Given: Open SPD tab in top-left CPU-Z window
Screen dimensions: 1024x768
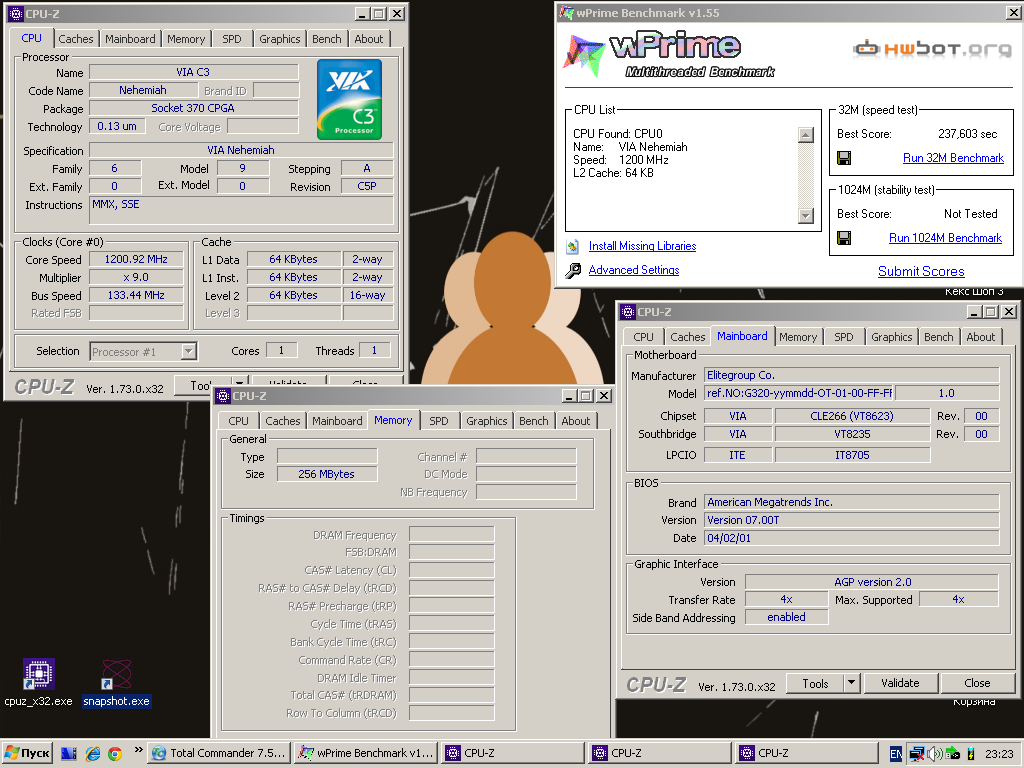Looking at the screenshot, I should 232,39.
